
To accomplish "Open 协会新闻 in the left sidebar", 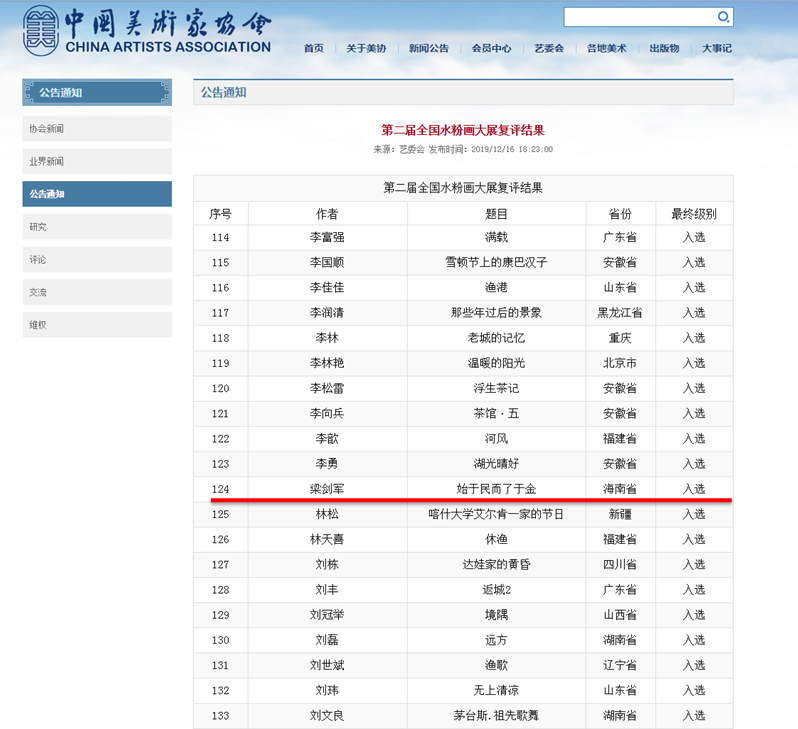I will (97, 129).
